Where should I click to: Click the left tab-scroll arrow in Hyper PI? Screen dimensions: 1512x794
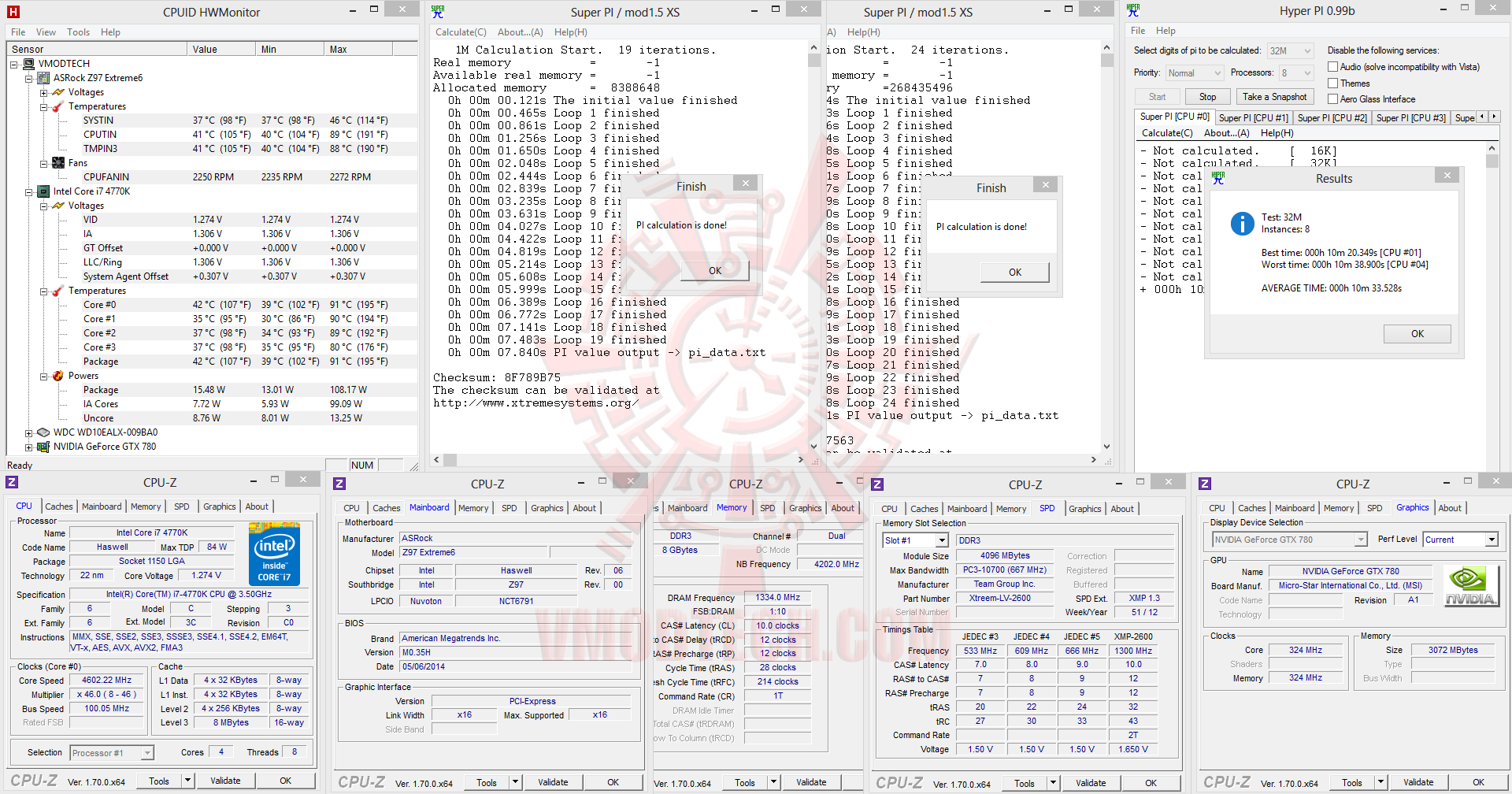[x=1482, y=117]
